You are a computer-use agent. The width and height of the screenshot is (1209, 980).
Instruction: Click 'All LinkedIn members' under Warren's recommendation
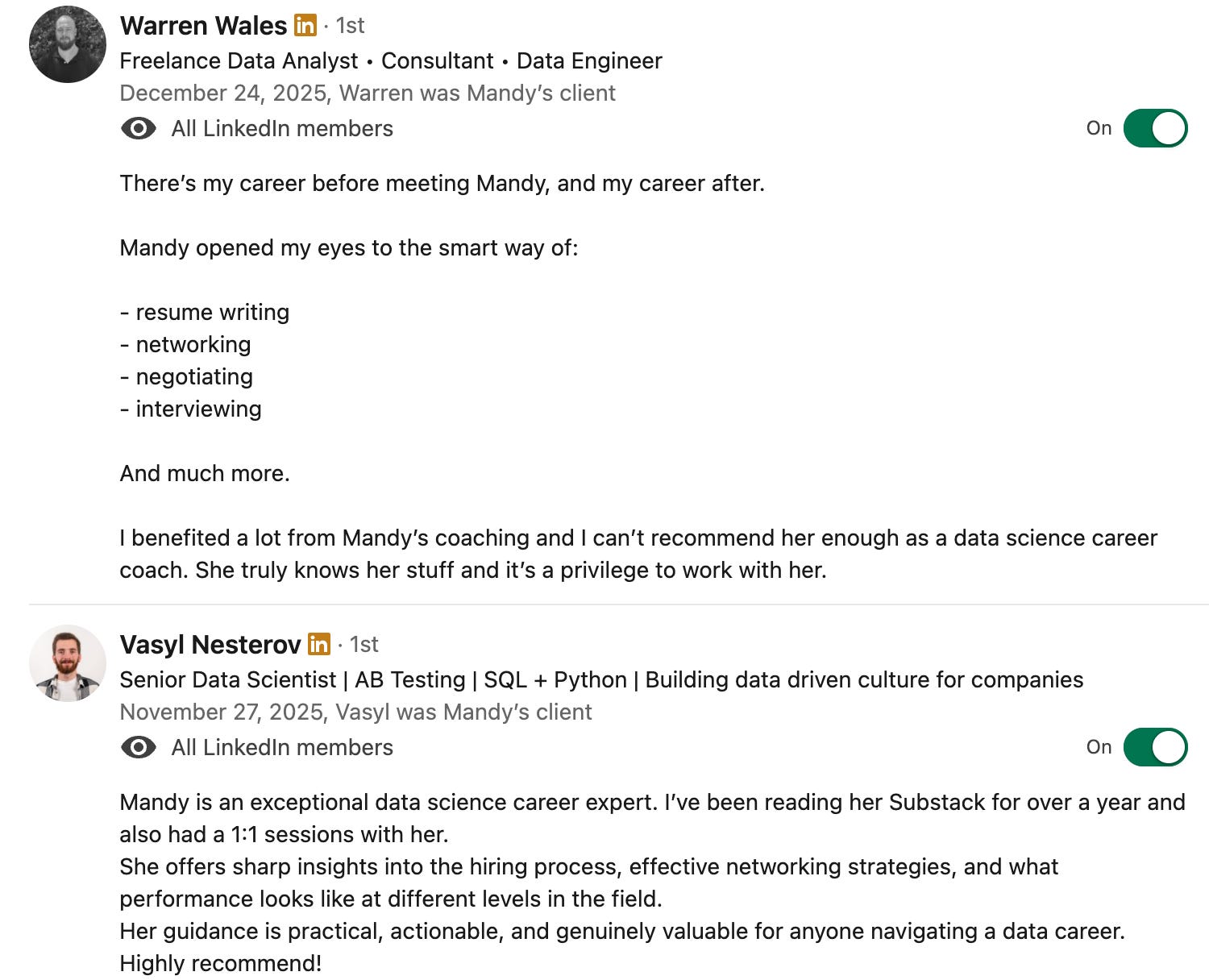(x=282, y=128)
